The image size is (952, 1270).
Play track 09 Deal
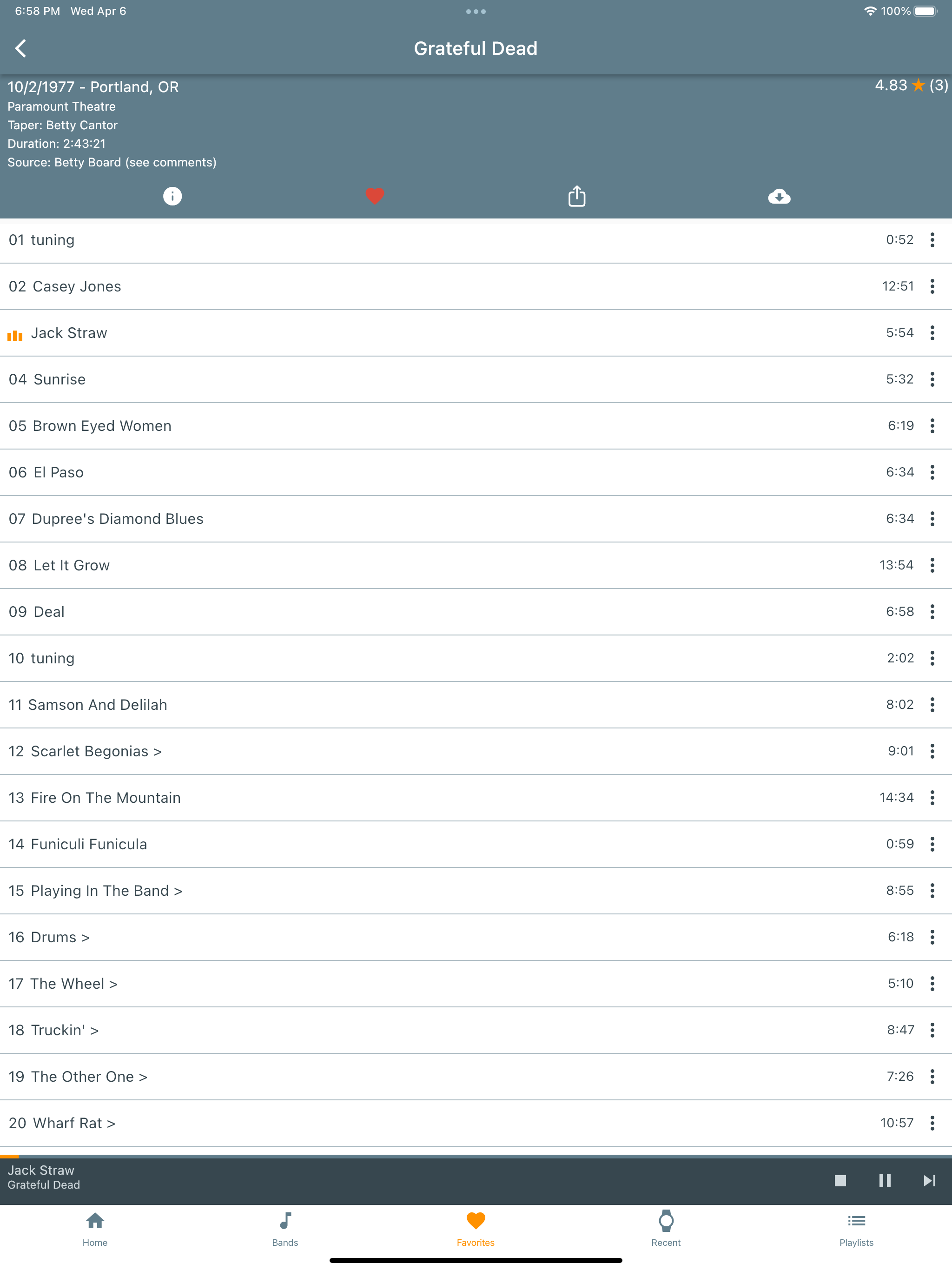pyautogui.click(x=476, y=612)
